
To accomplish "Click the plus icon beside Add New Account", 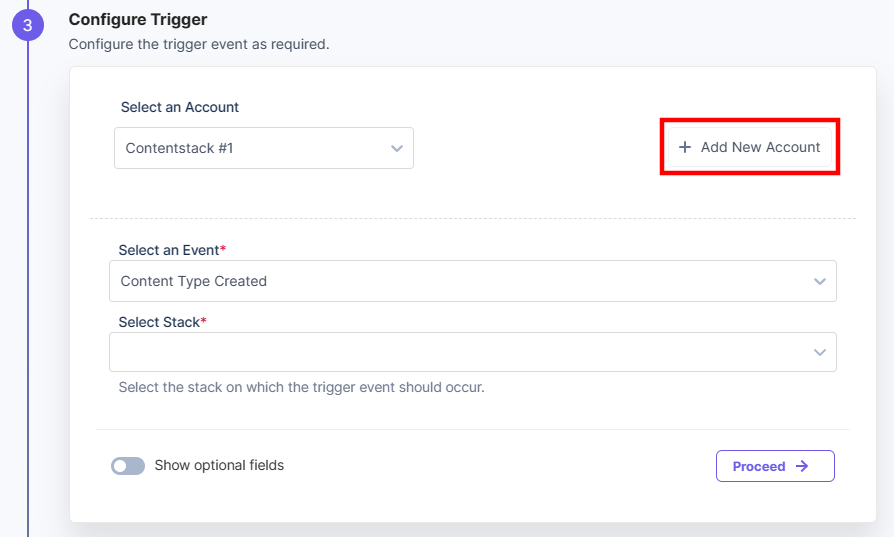I will pos(685,147).
